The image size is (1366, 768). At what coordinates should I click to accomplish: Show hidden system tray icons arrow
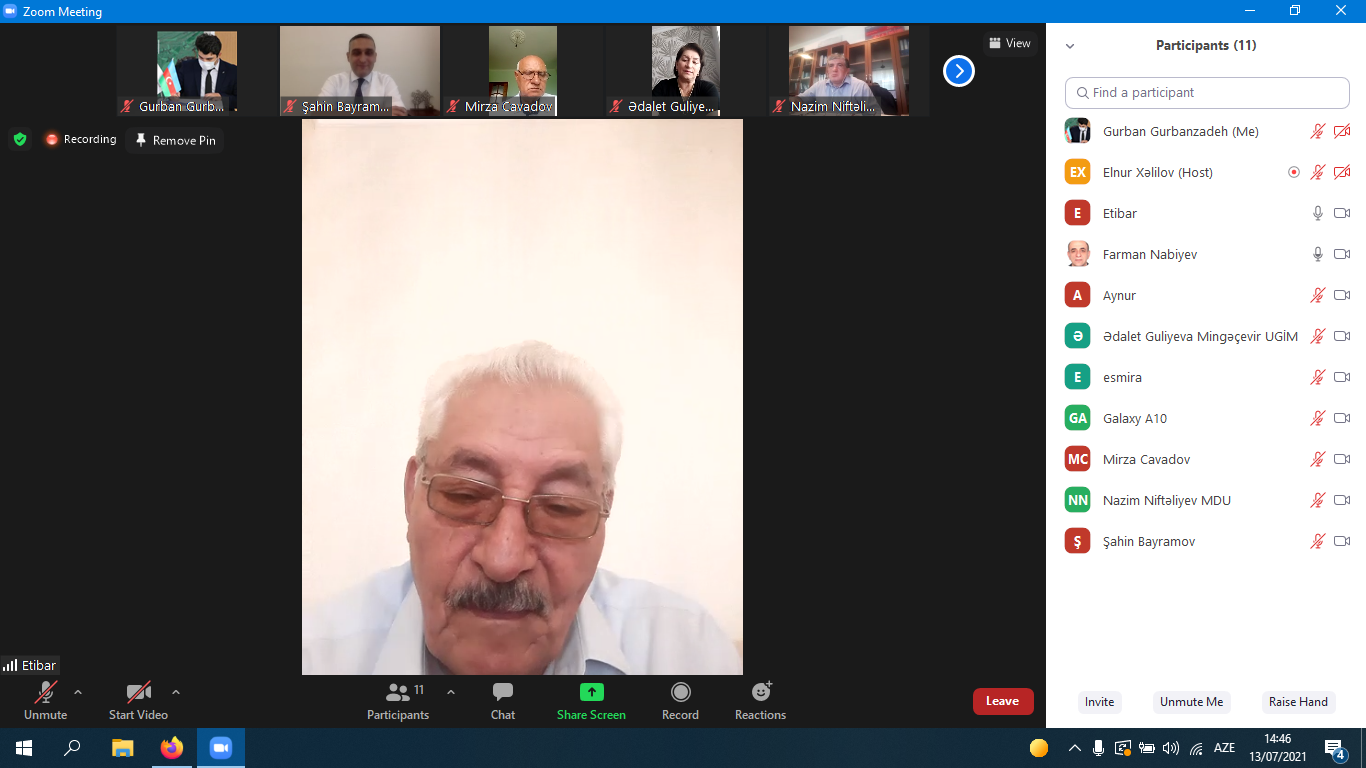(x=1075, y=748)
